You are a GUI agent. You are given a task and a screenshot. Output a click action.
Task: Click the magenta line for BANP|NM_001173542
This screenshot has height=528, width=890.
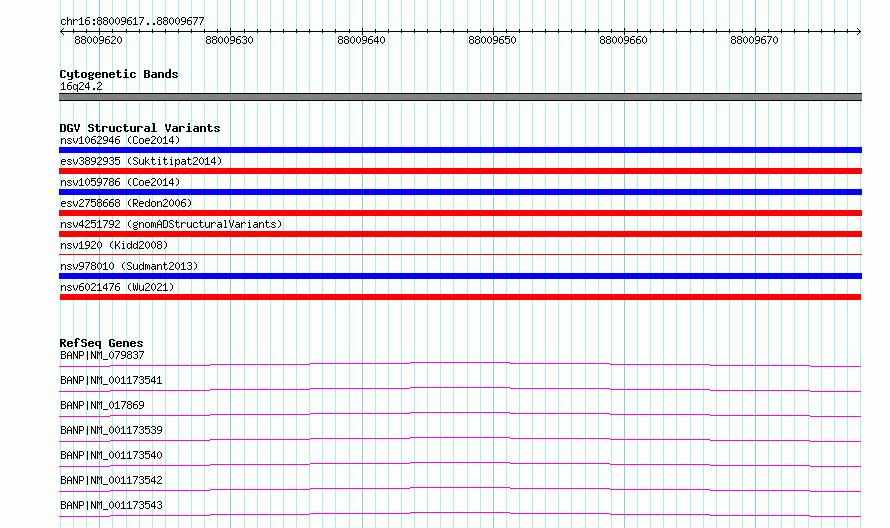460,489
